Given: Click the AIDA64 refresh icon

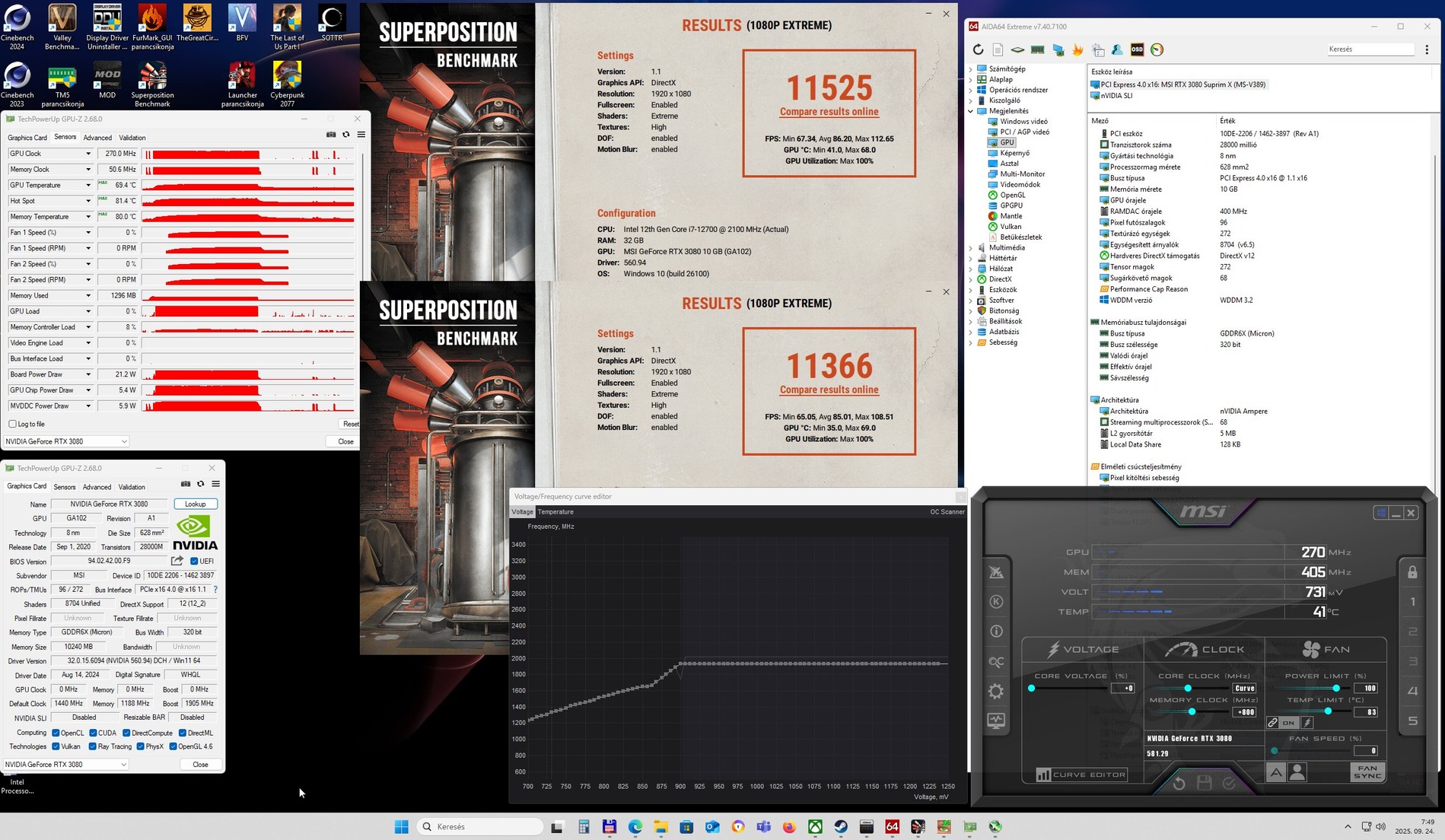Looking at the screenshot, I should 978,50.
